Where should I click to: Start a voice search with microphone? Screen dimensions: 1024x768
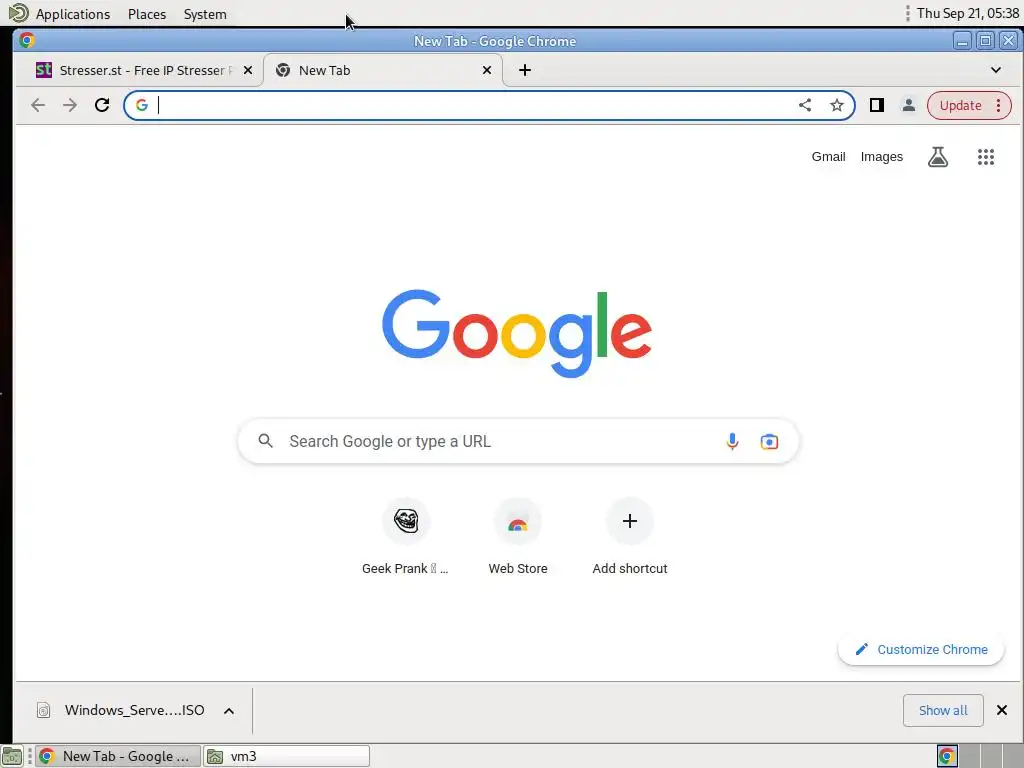[732, 441]
